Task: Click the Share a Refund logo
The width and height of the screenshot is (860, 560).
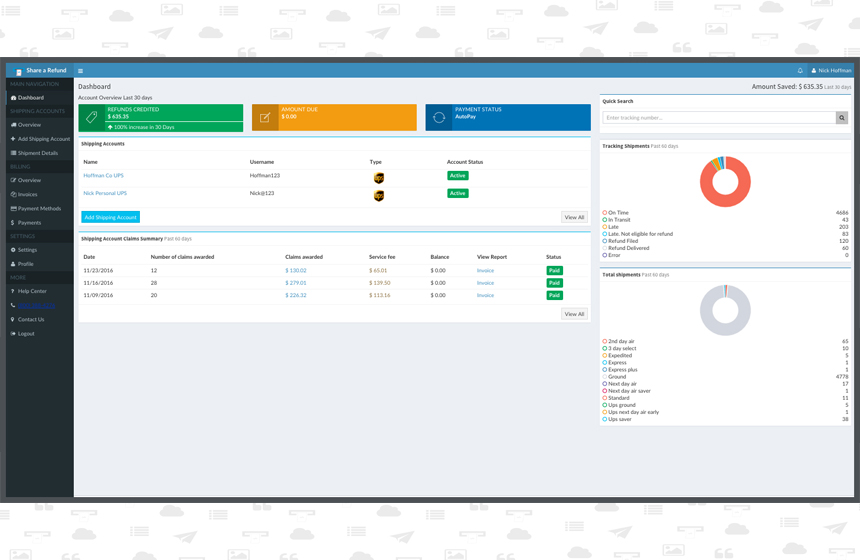Action: pyautogui.click(x=40, y=71)
